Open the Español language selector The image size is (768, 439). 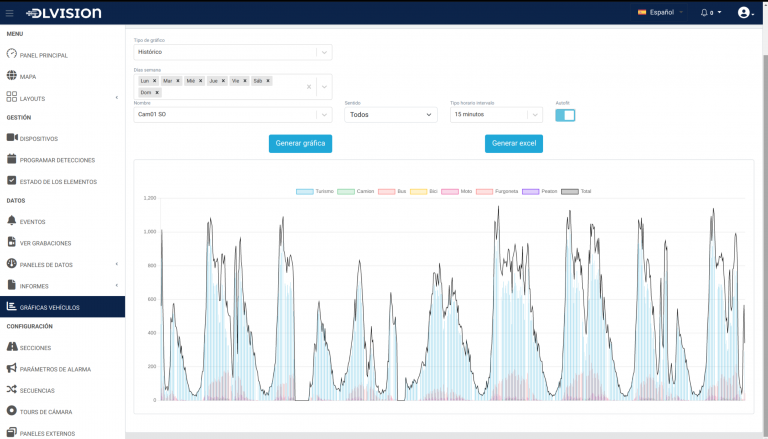(661, 12)
